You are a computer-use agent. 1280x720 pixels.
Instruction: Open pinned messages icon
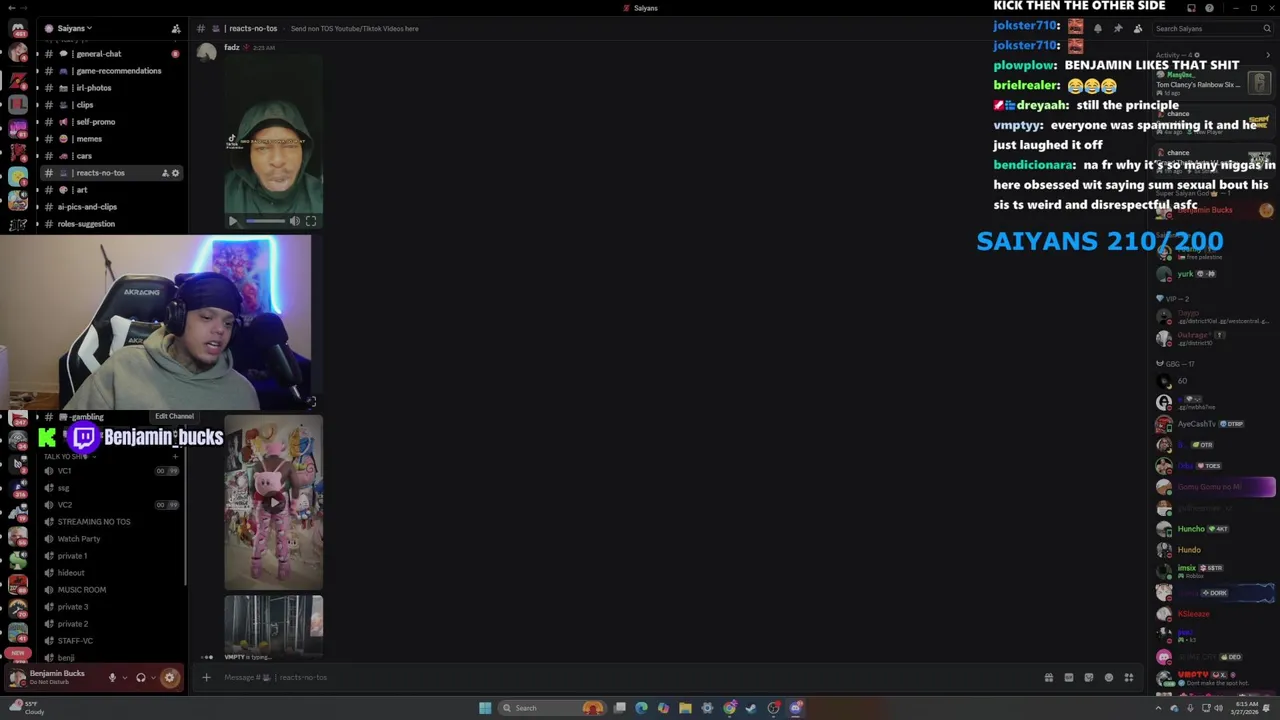point(1118,28)
